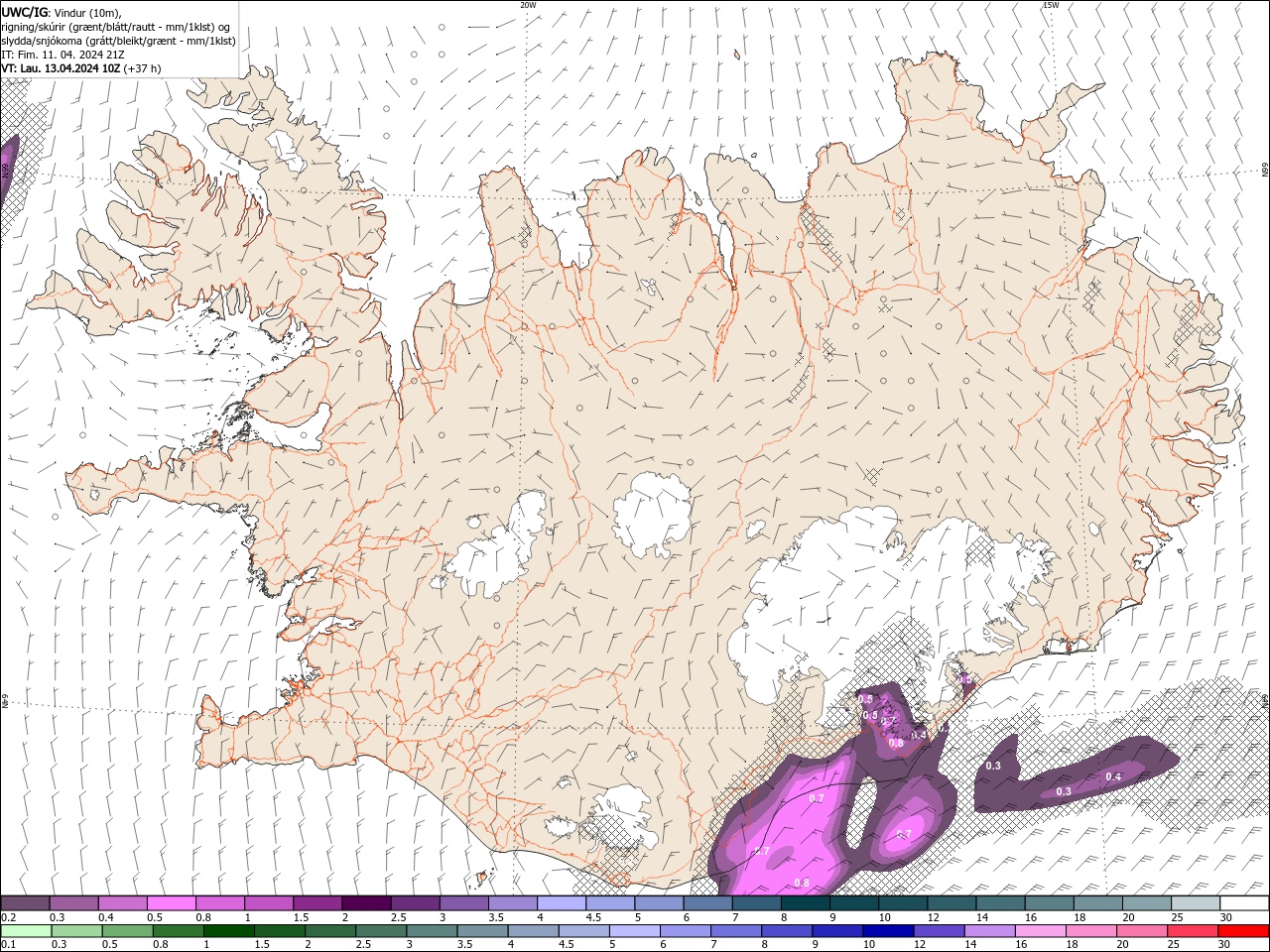Click the 'UWC/IG: Vindur (10m)' title text
The image size is (1270, 952).
pyautogui.click(x=62, y=13)
